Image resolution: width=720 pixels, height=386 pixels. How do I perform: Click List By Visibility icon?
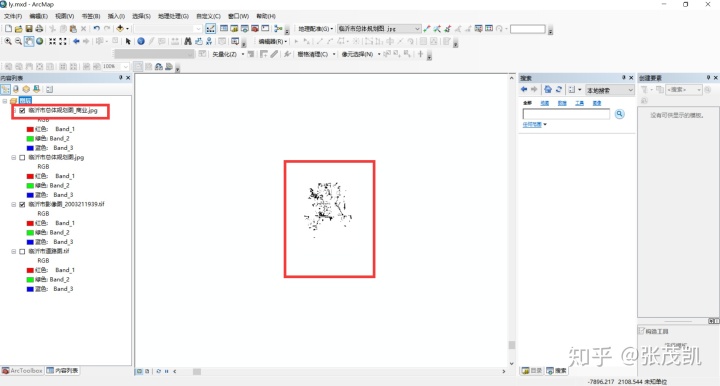pos(26,89)
